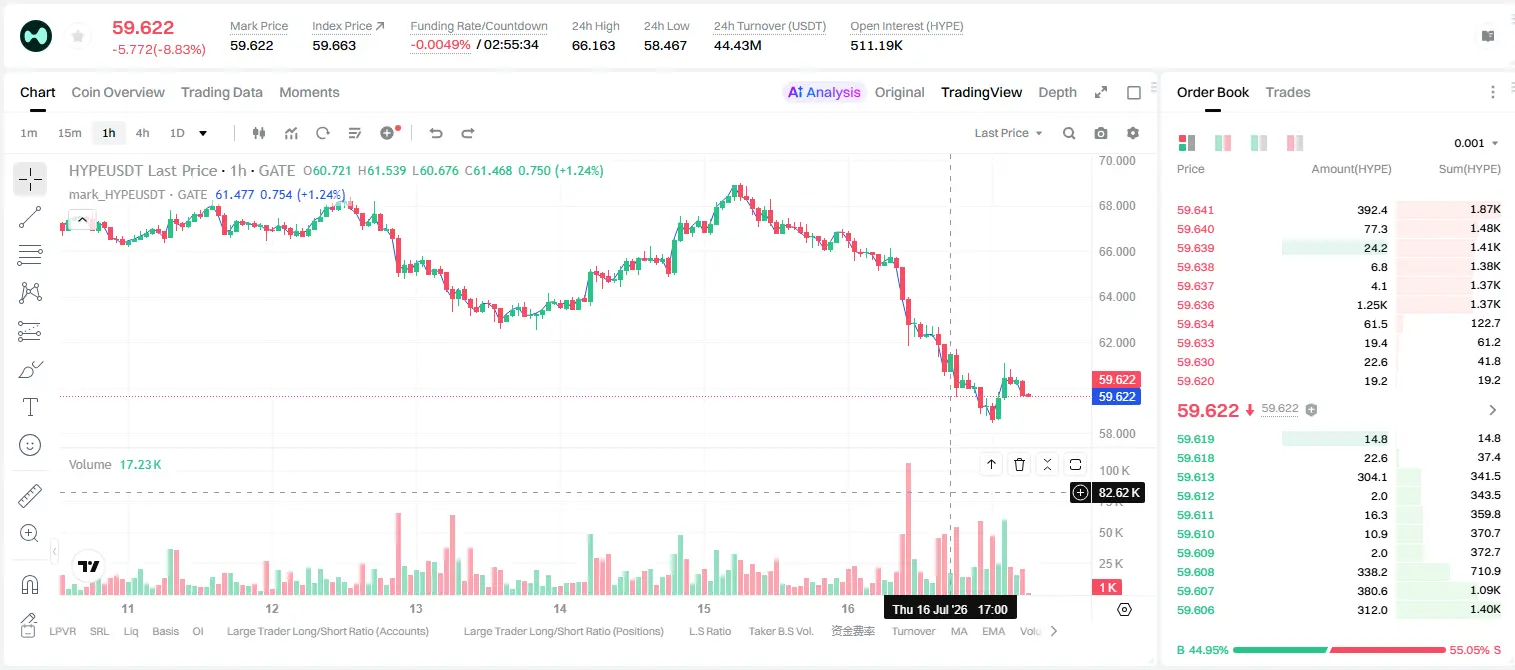Show only sell orders in order book
The width and height of the screenshot is (1515, 670).
click(1295, 143)
